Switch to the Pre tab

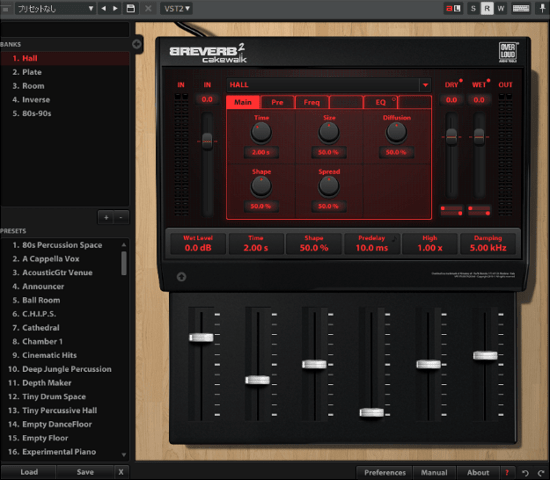click(277, 102)
